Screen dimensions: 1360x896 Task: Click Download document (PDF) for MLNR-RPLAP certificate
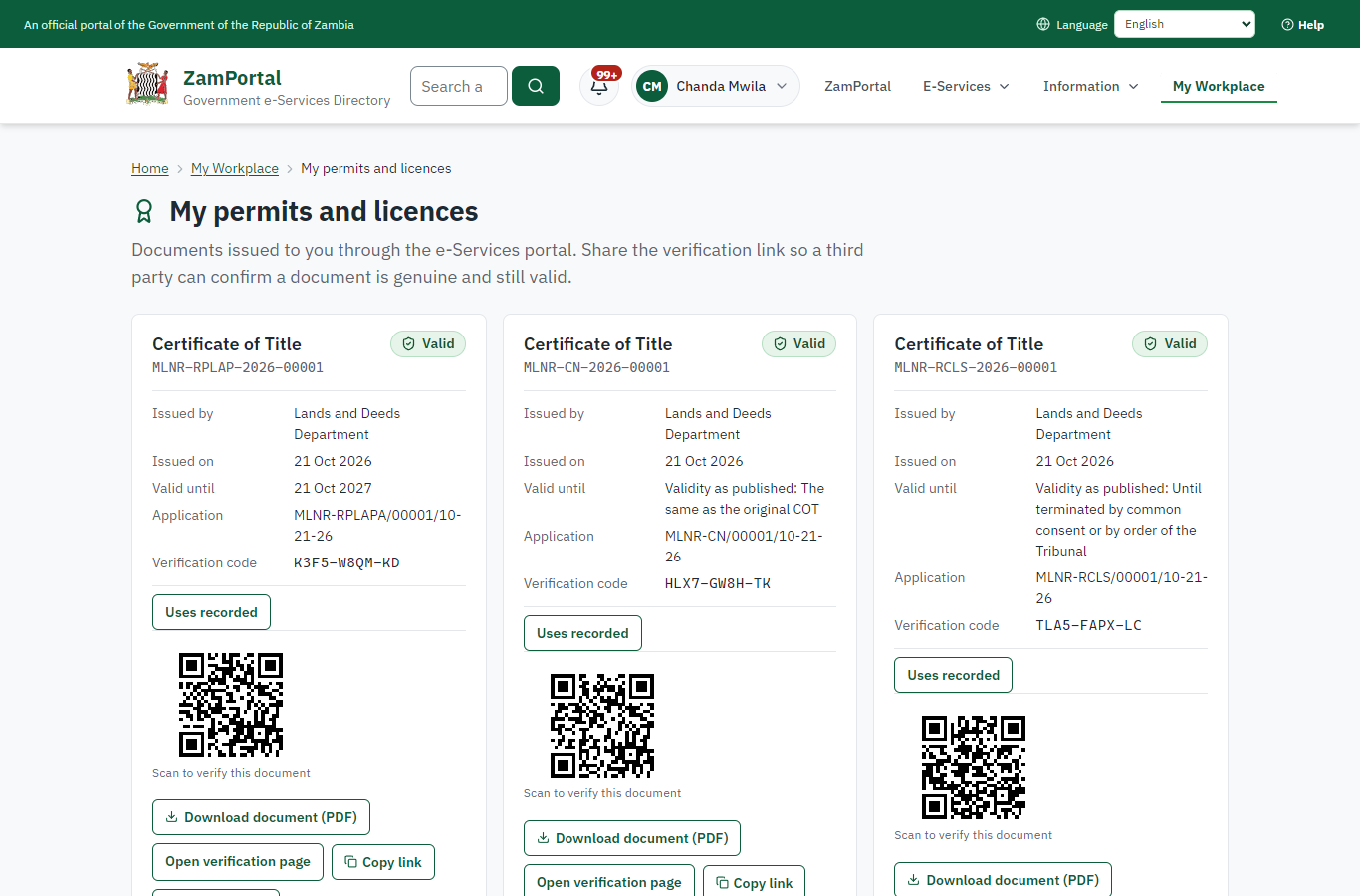pos(261,817)
